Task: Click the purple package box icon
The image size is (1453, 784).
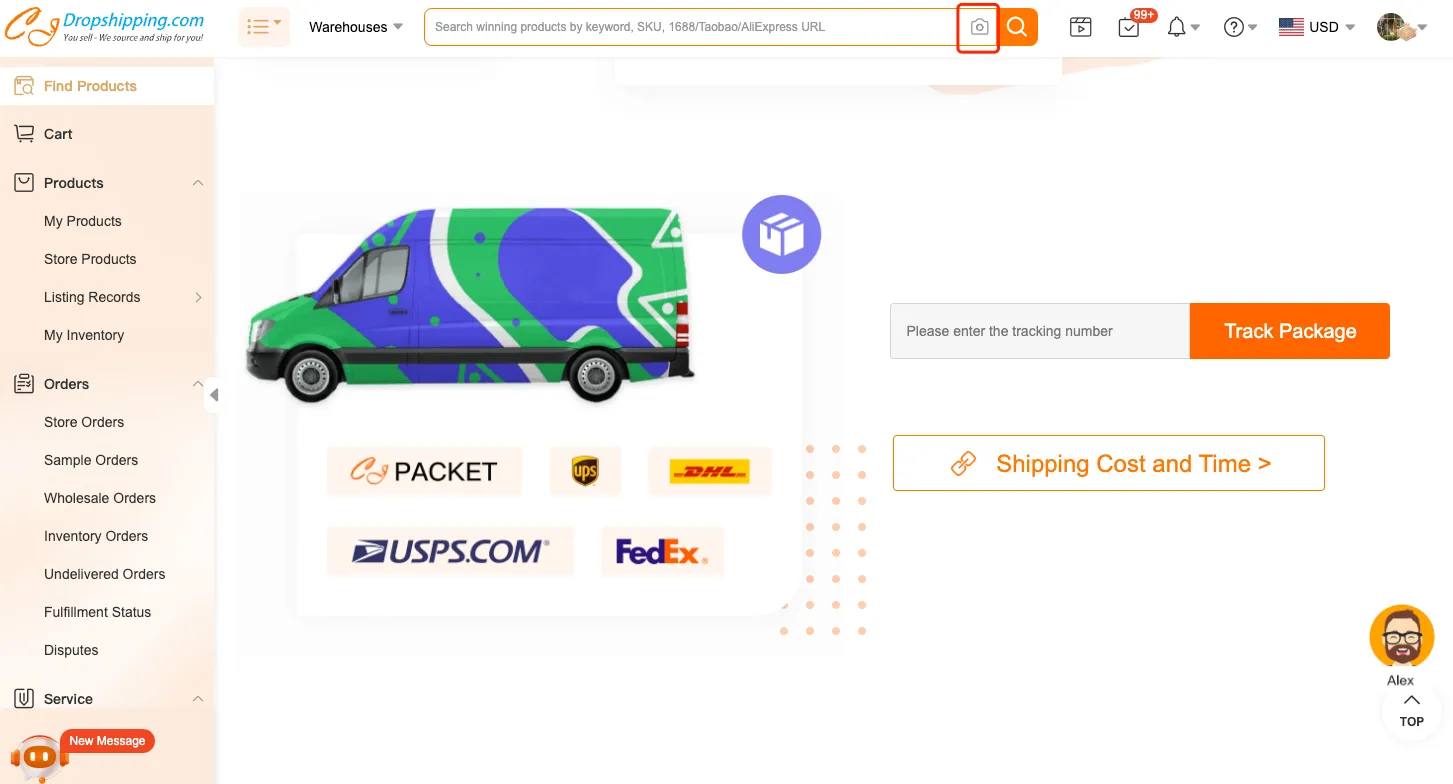Action: [781, 235]
